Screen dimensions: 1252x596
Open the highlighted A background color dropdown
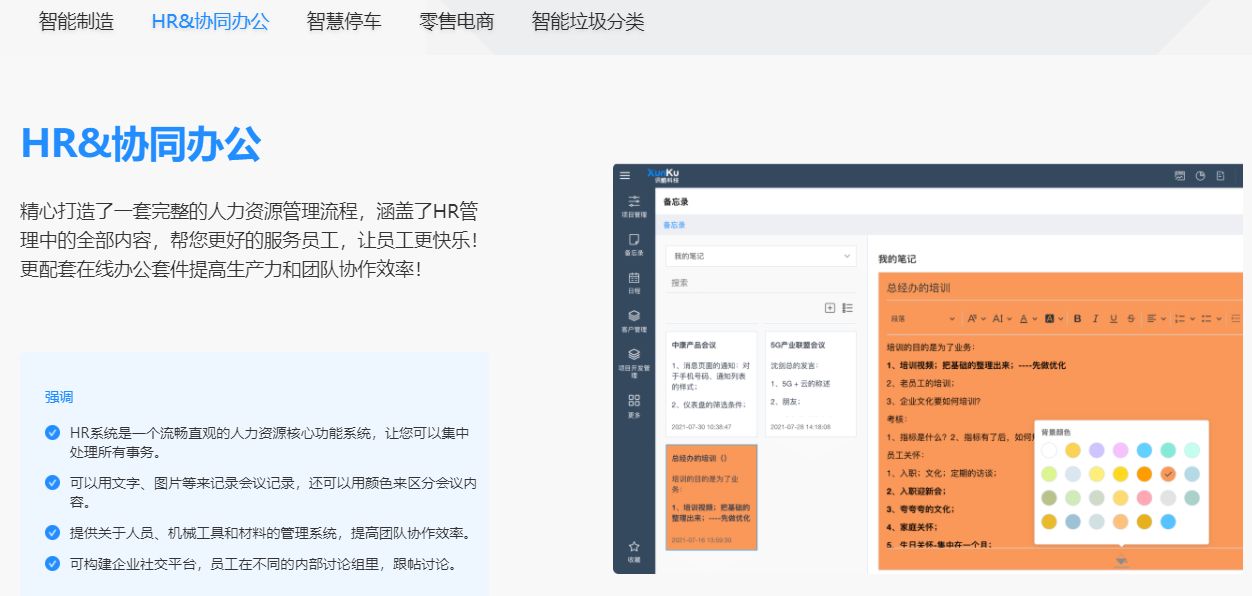(1054, 319)
